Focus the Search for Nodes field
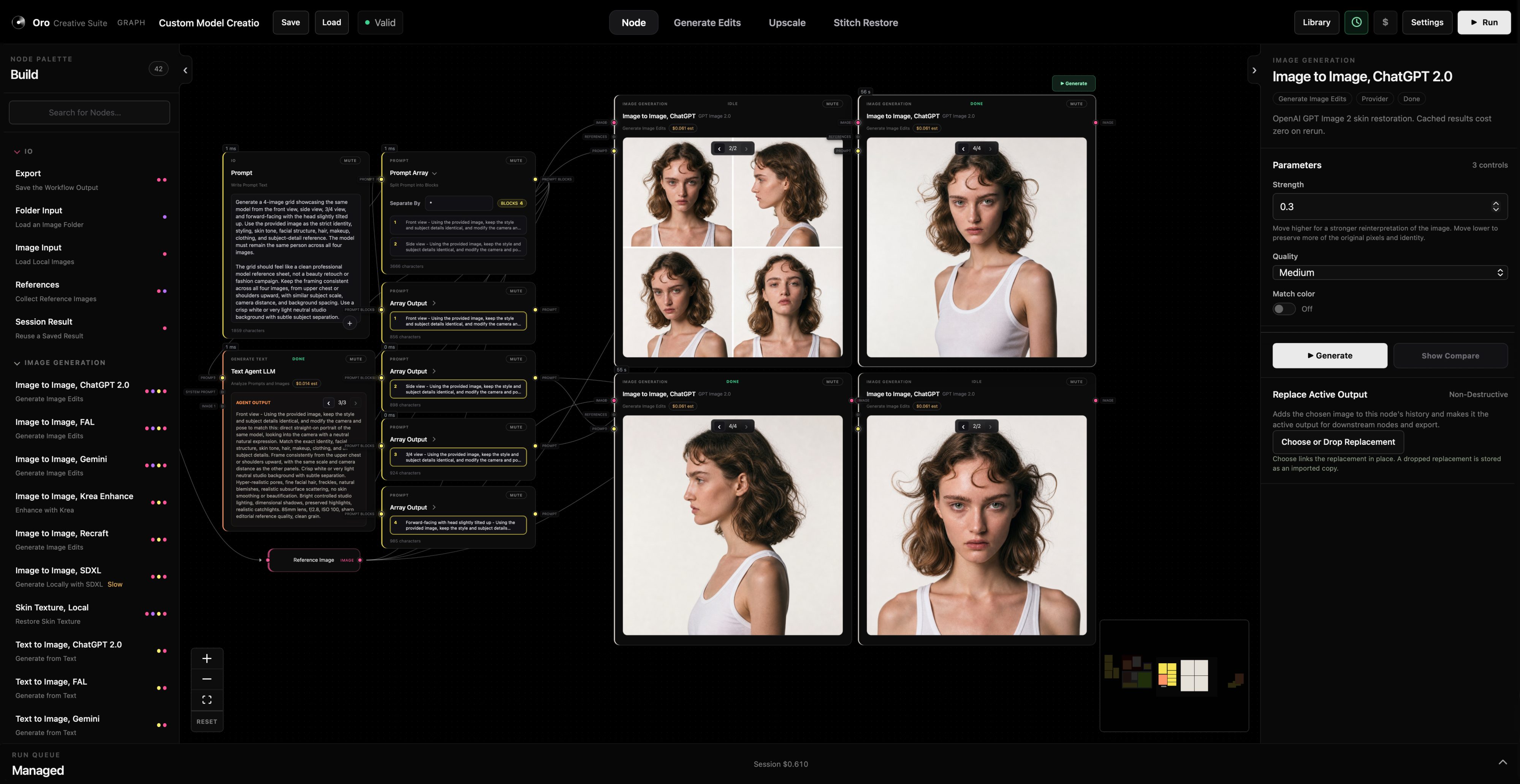 89,112
